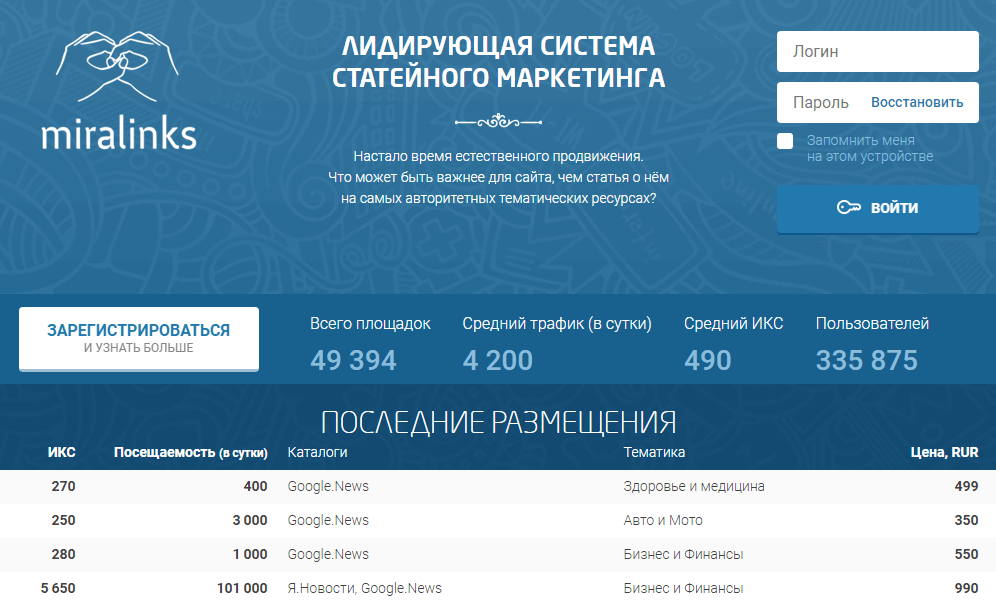This screenshot has height=601, width=996.
Task: Click the Средний трафик (в сутки) label
Action: tap(557, 324)
